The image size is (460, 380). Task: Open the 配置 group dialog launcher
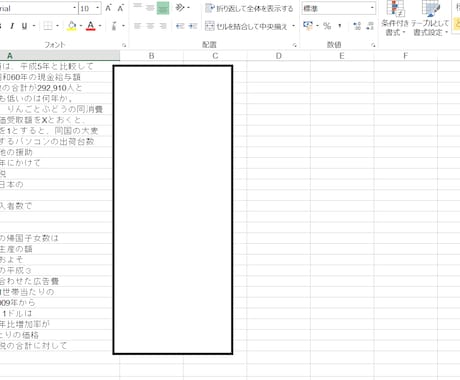click(x=294, y=45)
